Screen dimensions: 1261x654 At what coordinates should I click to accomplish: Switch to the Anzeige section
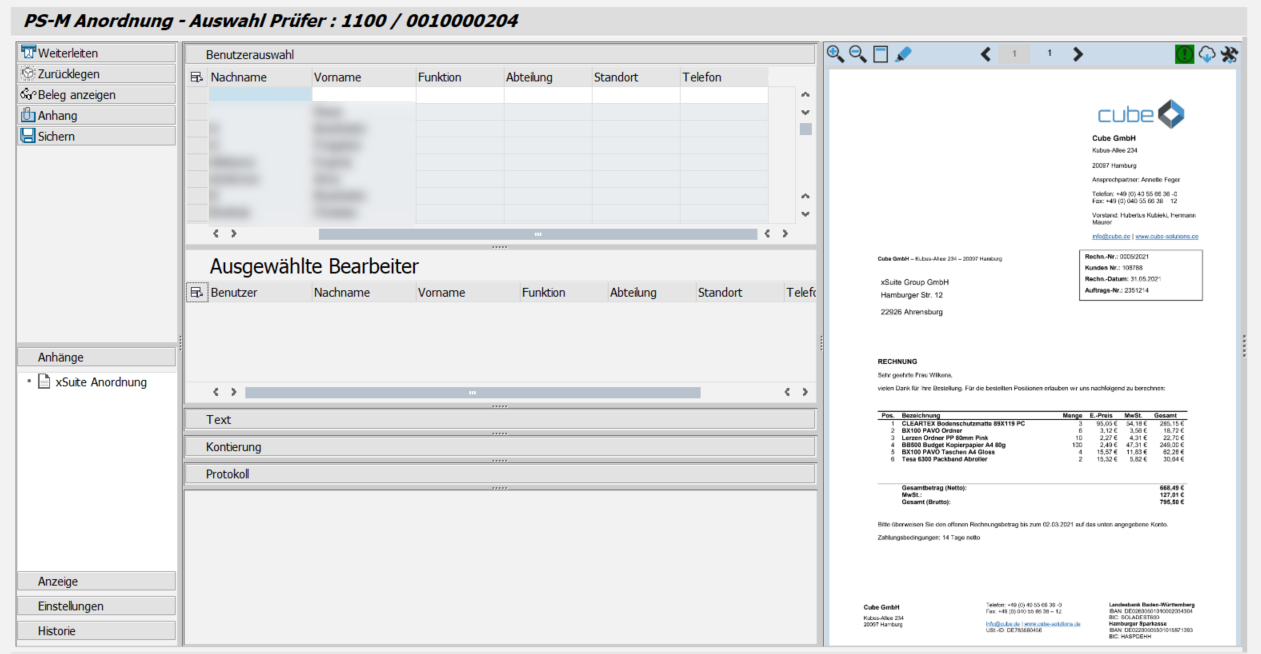pyautogui.click(x=95, y=580)
